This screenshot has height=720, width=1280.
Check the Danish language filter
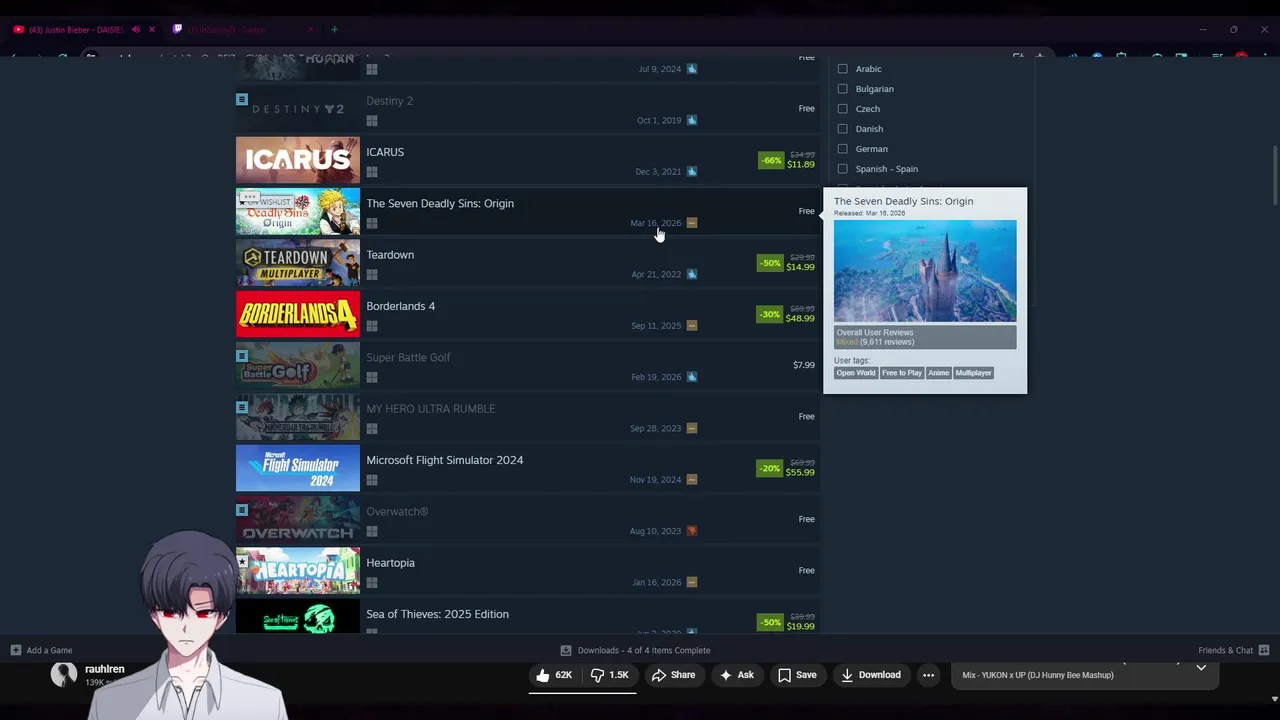[x=843, y=129]
